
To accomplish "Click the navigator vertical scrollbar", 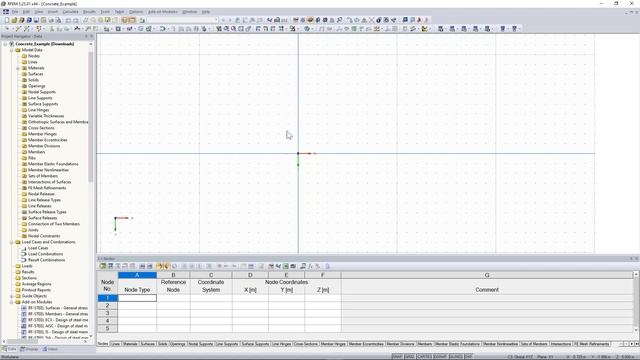I will point(91,116).
